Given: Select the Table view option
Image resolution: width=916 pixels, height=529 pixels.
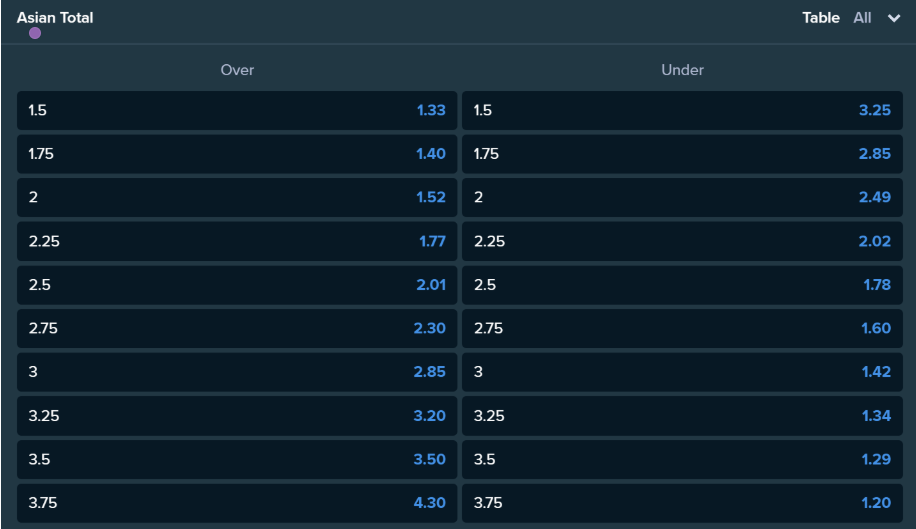Looking at the screenshot, I should 821,18.
